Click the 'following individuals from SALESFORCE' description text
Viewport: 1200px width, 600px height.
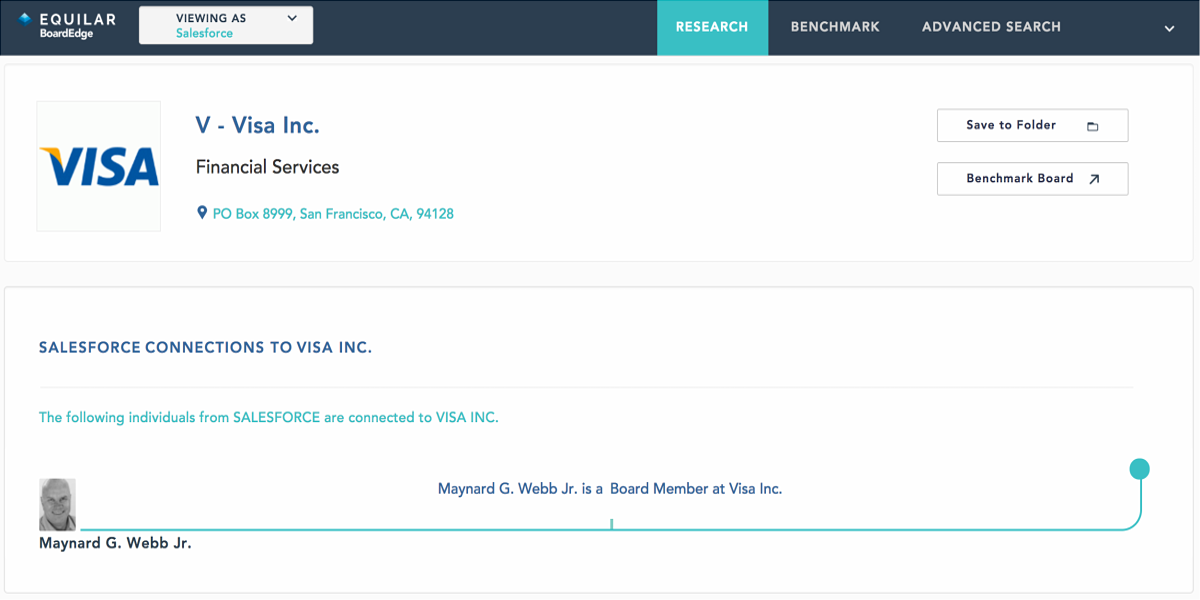[268, 417]
